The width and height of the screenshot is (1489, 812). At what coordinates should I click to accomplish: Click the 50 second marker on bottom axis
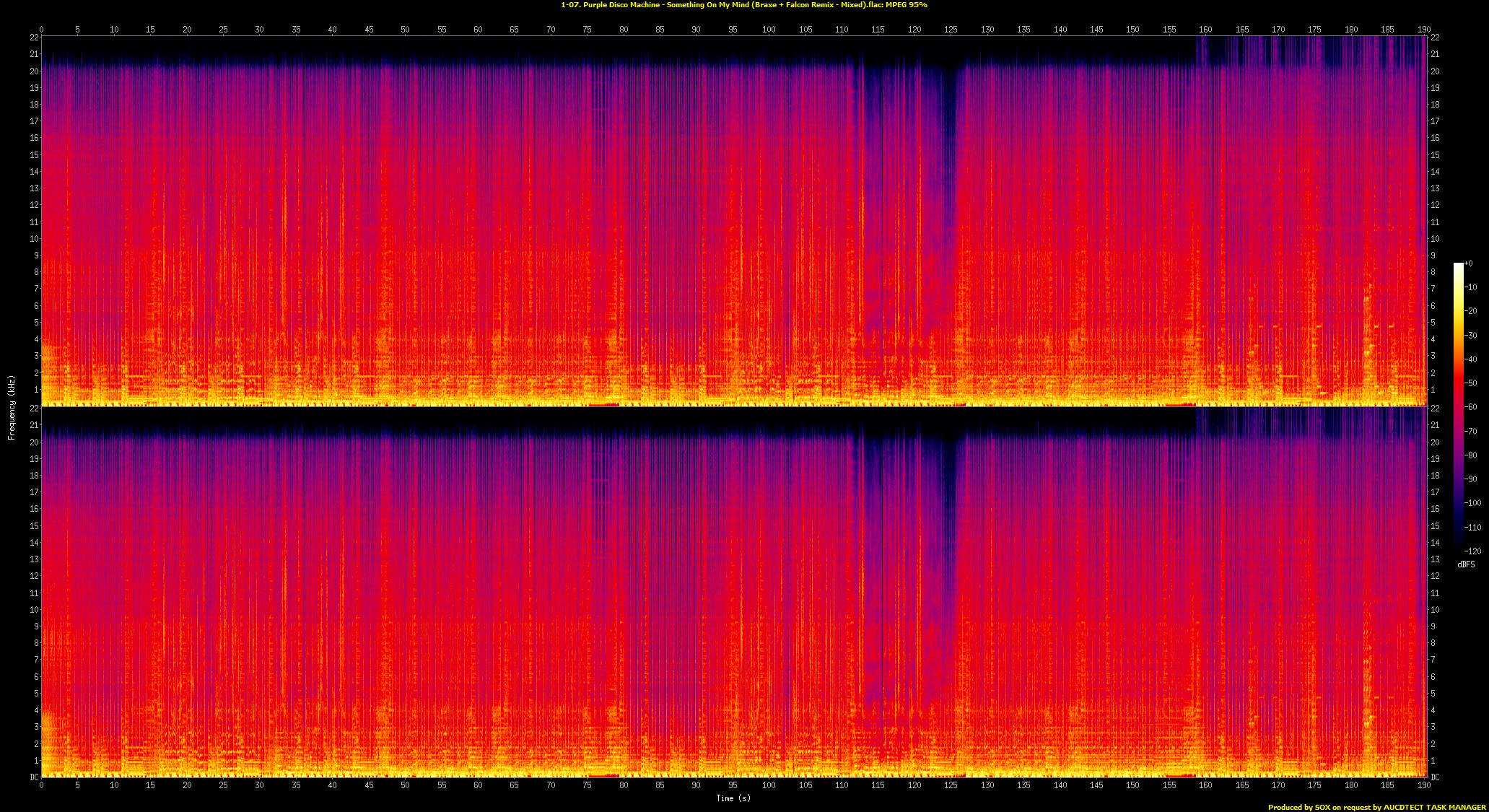[405, 785]
